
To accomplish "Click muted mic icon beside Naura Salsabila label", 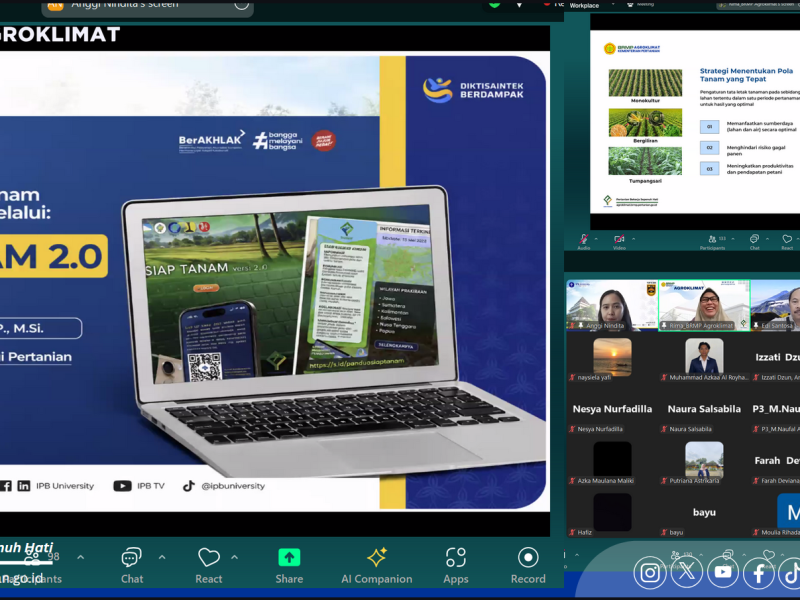I will click(x=664, y=429).
